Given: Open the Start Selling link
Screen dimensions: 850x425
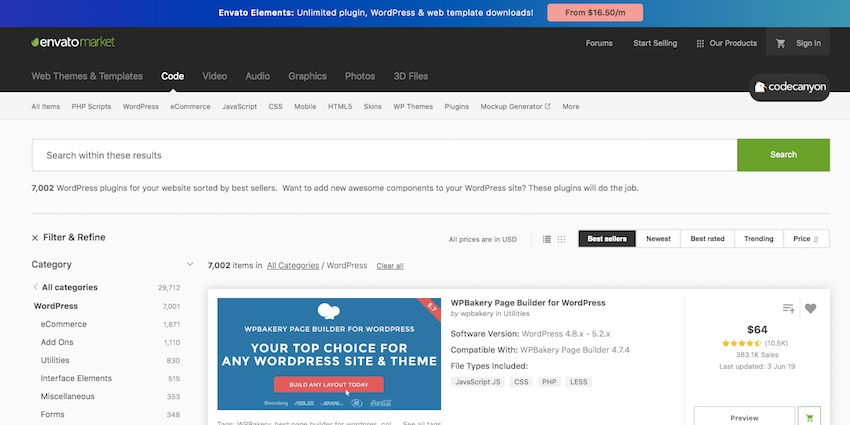Looking at the screenshot, I should pos(655,43).
